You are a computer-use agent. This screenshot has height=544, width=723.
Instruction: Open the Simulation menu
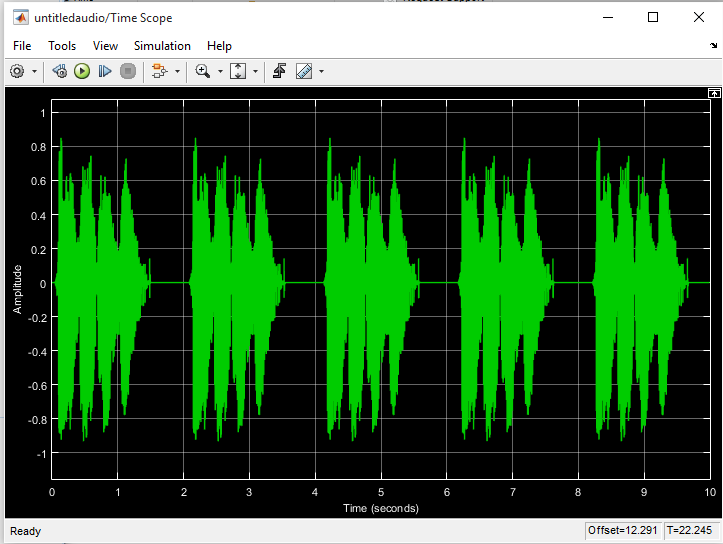click(162, 46)
